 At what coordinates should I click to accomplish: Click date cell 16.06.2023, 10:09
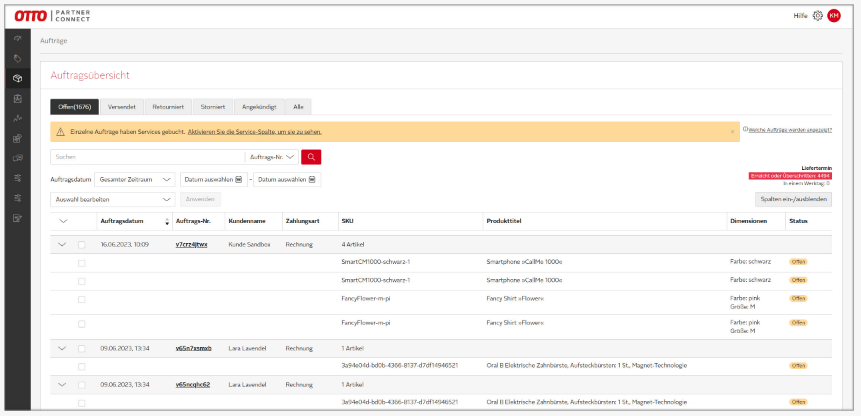tap(125, 245)
